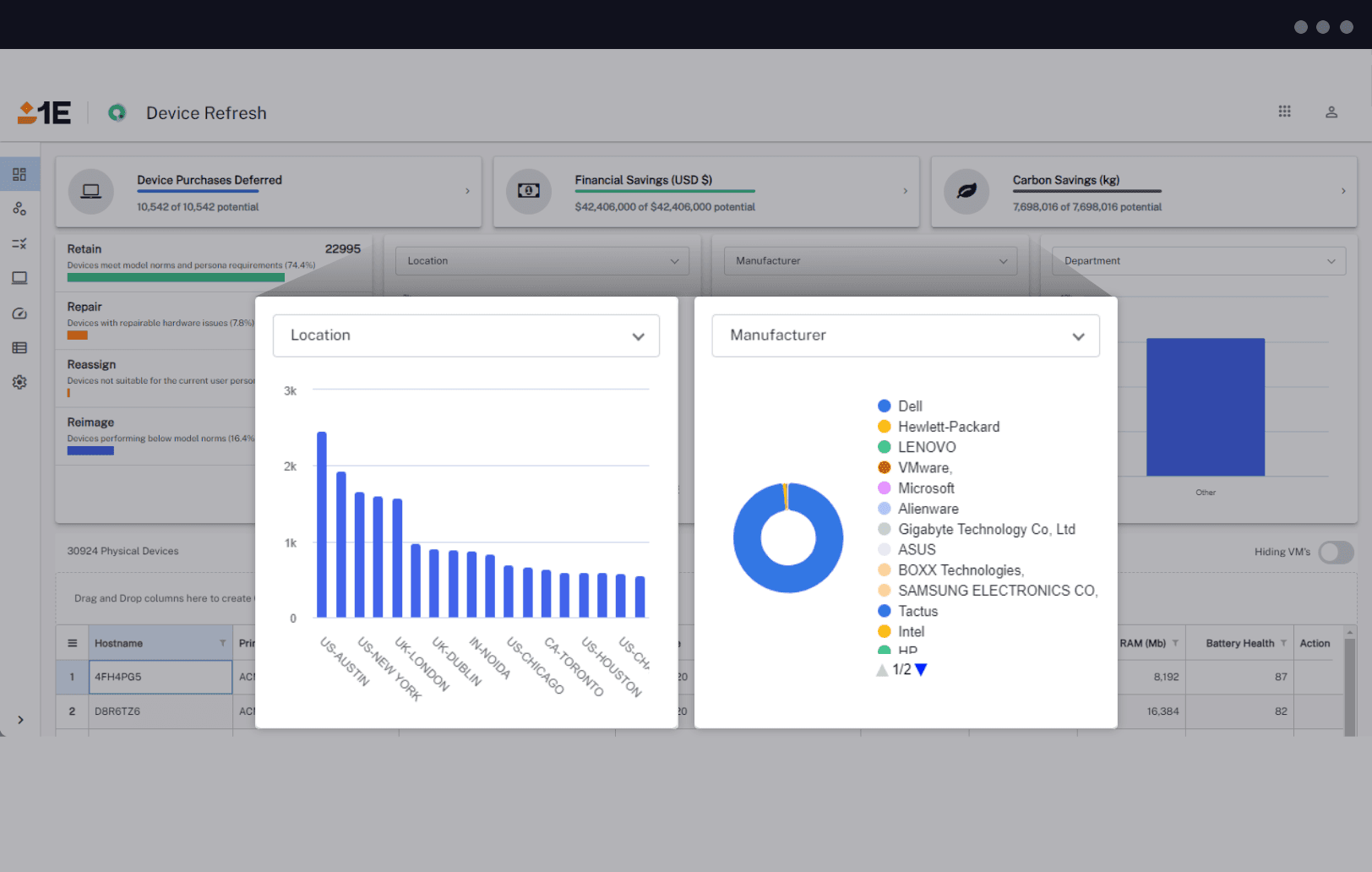Select the laptop devices icon in sidebar
This screenshot has height=872, width=1372.
tap(19, 278)
